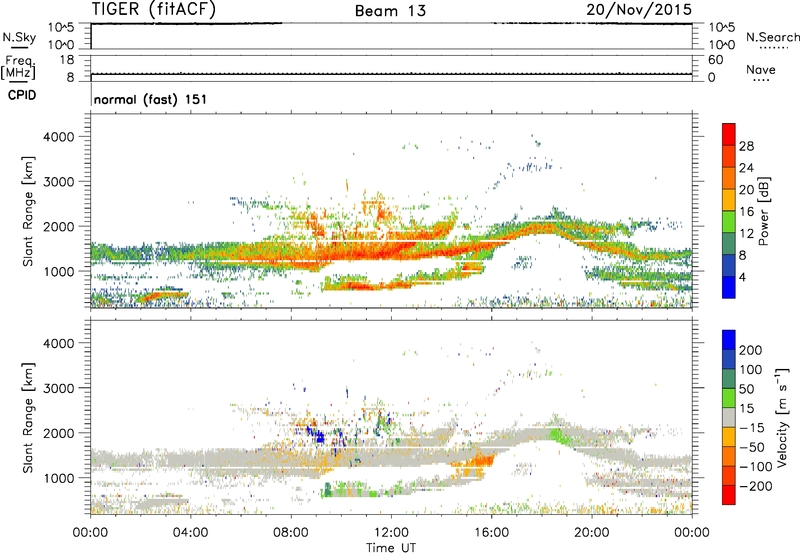This screenshot has width=800, height=554.
Task: Click the 'Slant Range [km]' label of power panel
Action: point(28,211)
